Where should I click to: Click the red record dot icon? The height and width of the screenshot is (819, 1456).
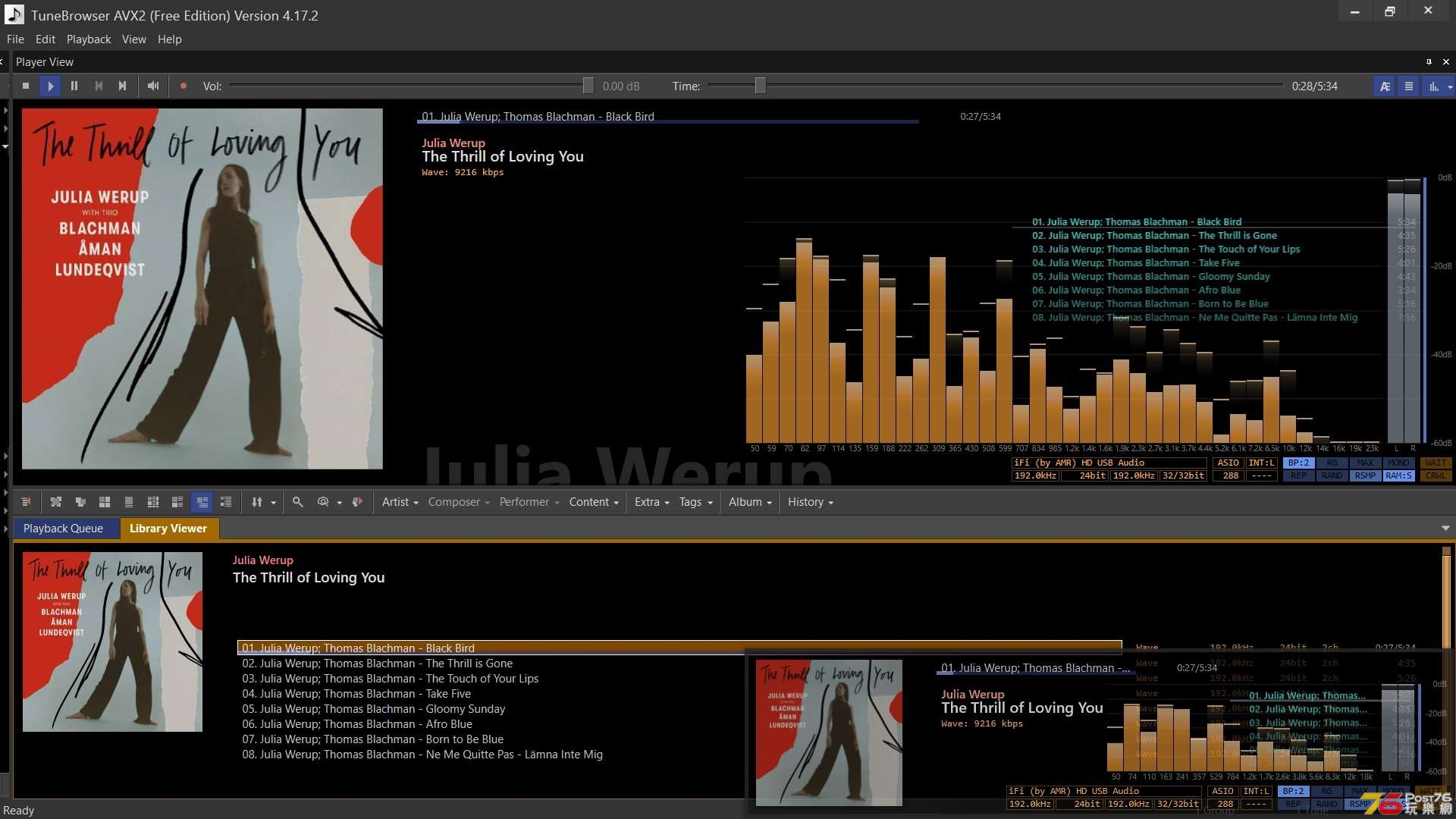click(x=183, y=86)
